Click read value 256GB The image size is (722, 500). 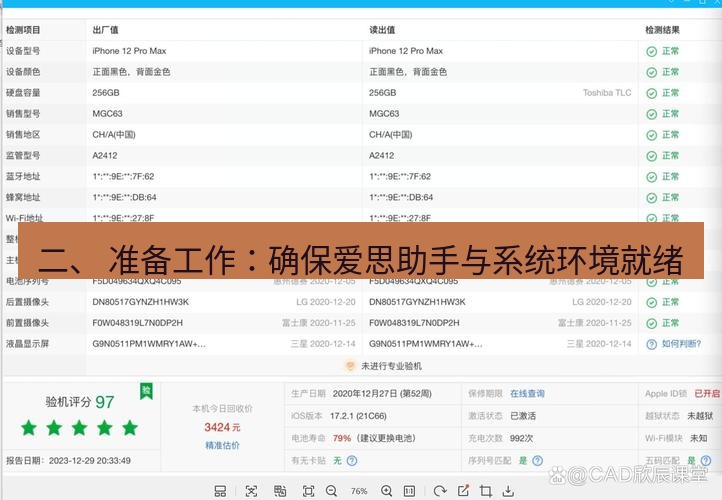tap(383, 93)
